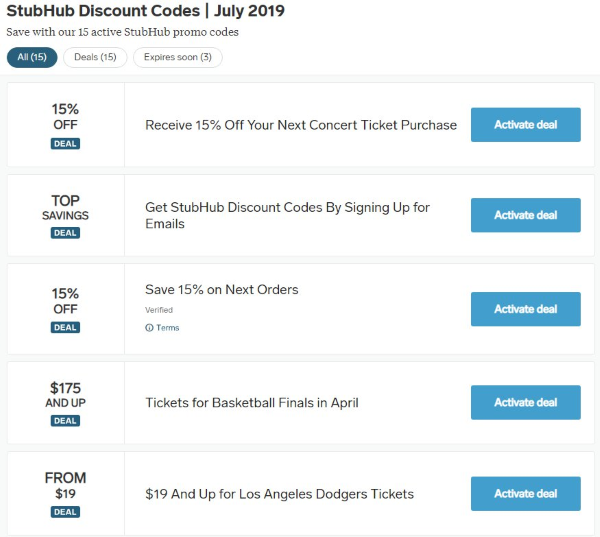Viewport: 600px width, 537px height.
Task: Click the DEAL badge on the first offer
Action: click(65, 144)
